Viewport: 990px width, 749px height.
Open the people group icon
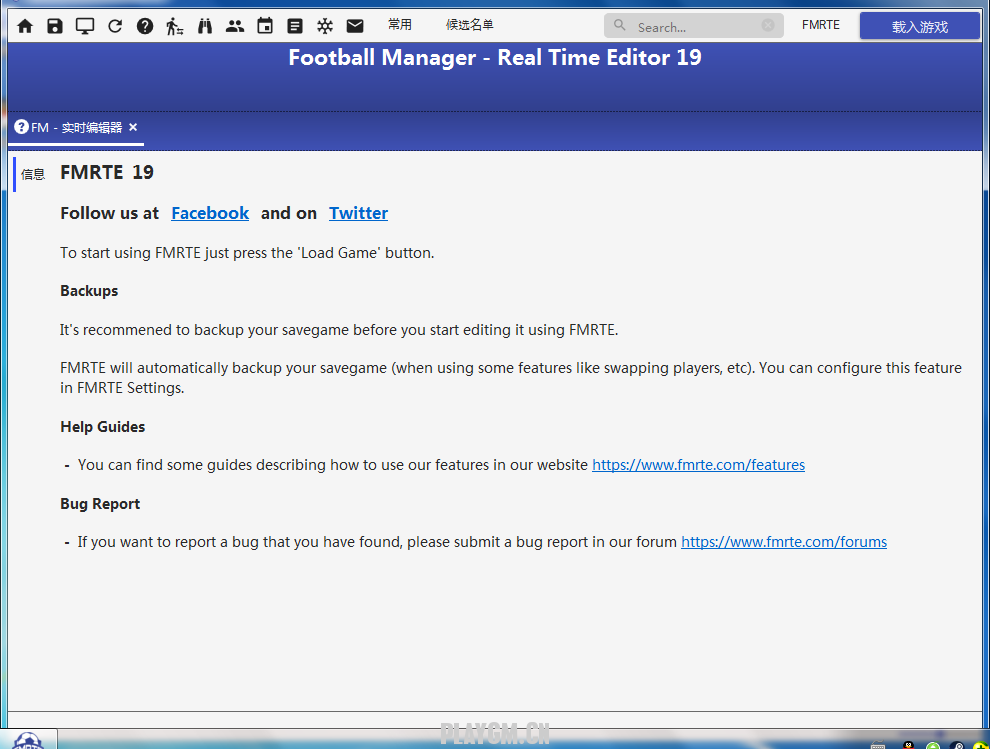click(x=235, y=26)
